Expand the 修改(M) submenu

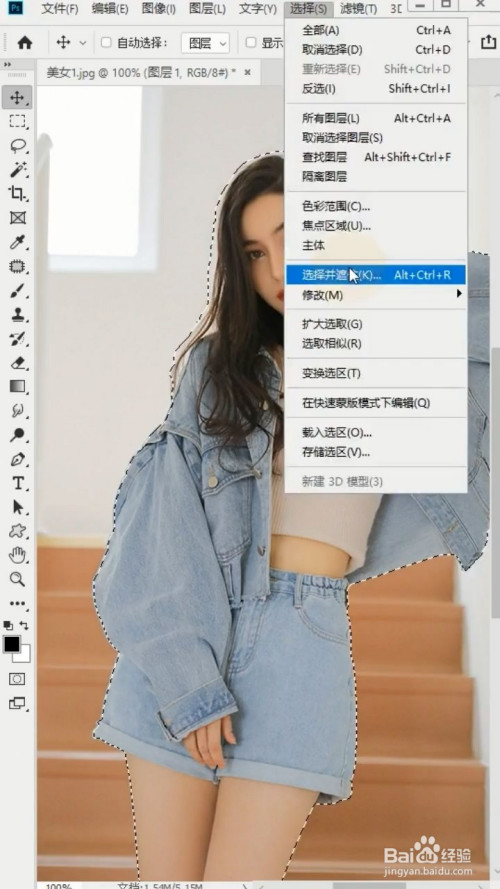click(375, 295)
